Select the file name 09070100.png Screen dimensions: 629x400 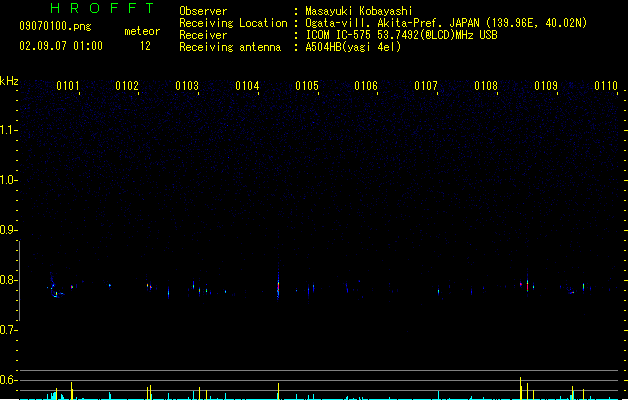coord(55,26)
